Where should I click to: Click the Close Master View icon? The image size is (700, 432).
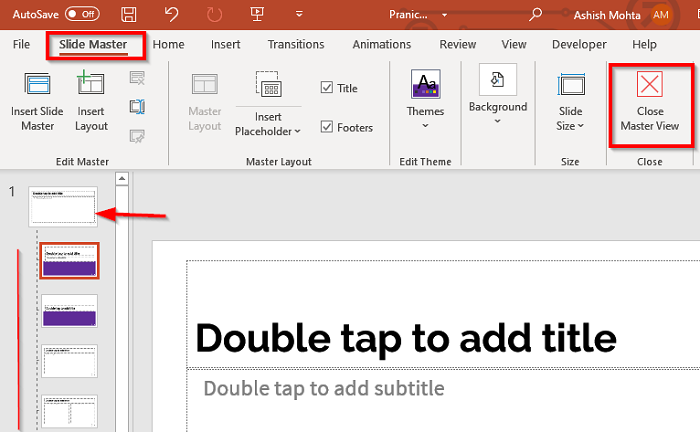point(650,87)
